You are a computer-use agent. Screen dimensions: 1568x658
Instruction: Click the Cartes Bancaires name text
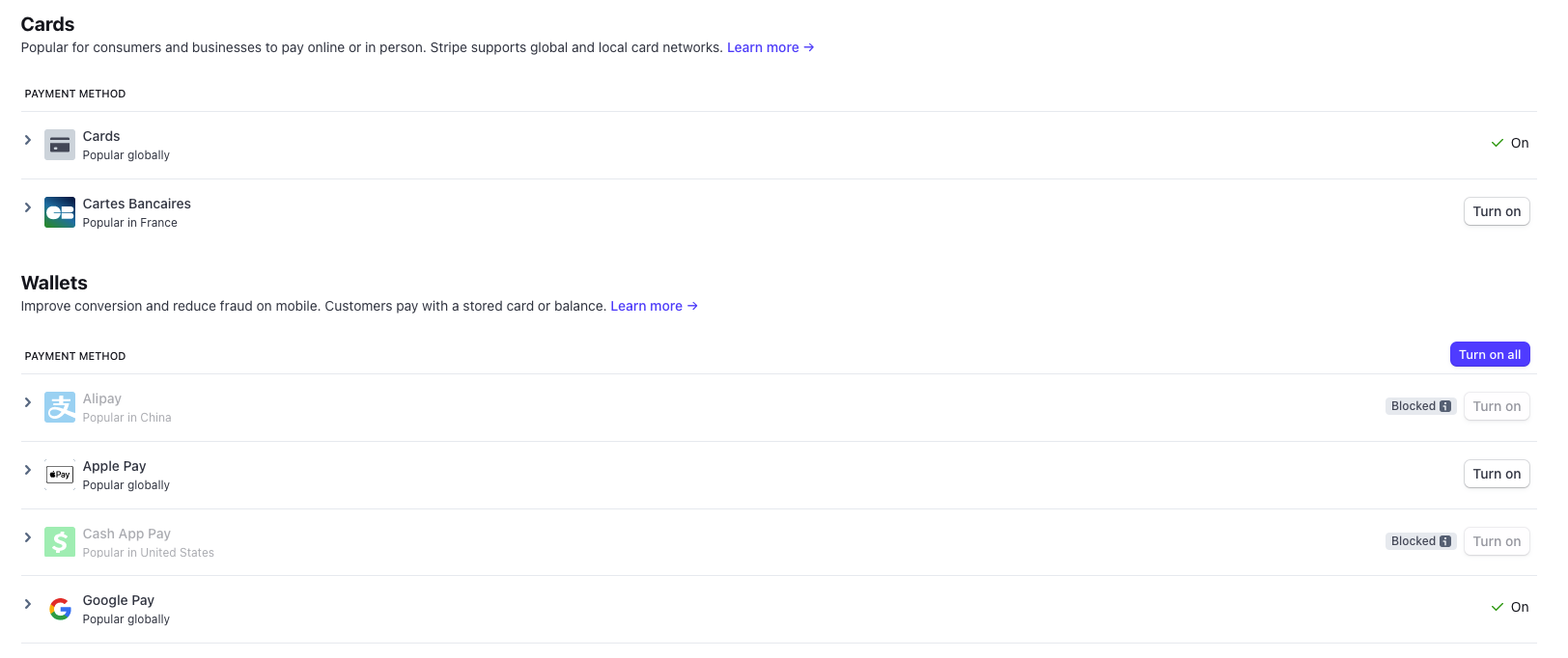pos(137,204)
